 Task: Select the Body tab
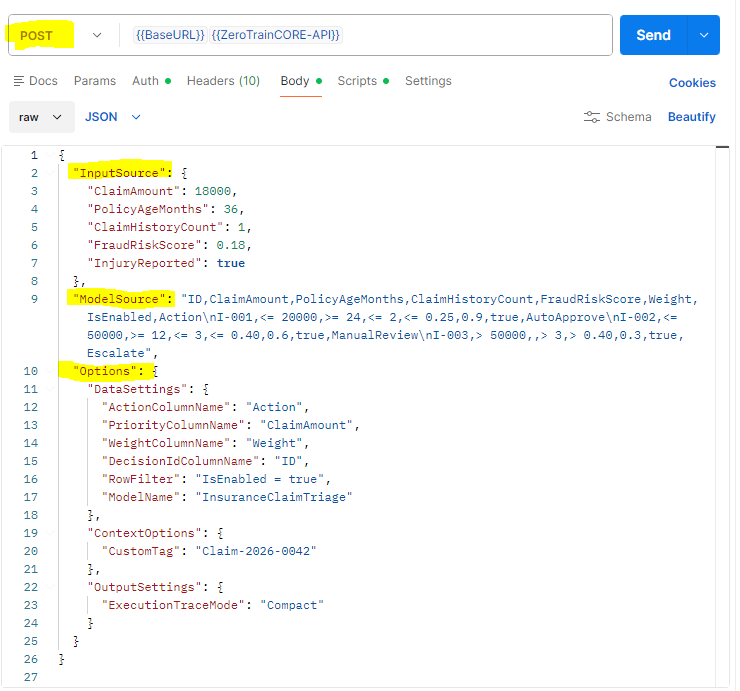click(x=295, y=81)
